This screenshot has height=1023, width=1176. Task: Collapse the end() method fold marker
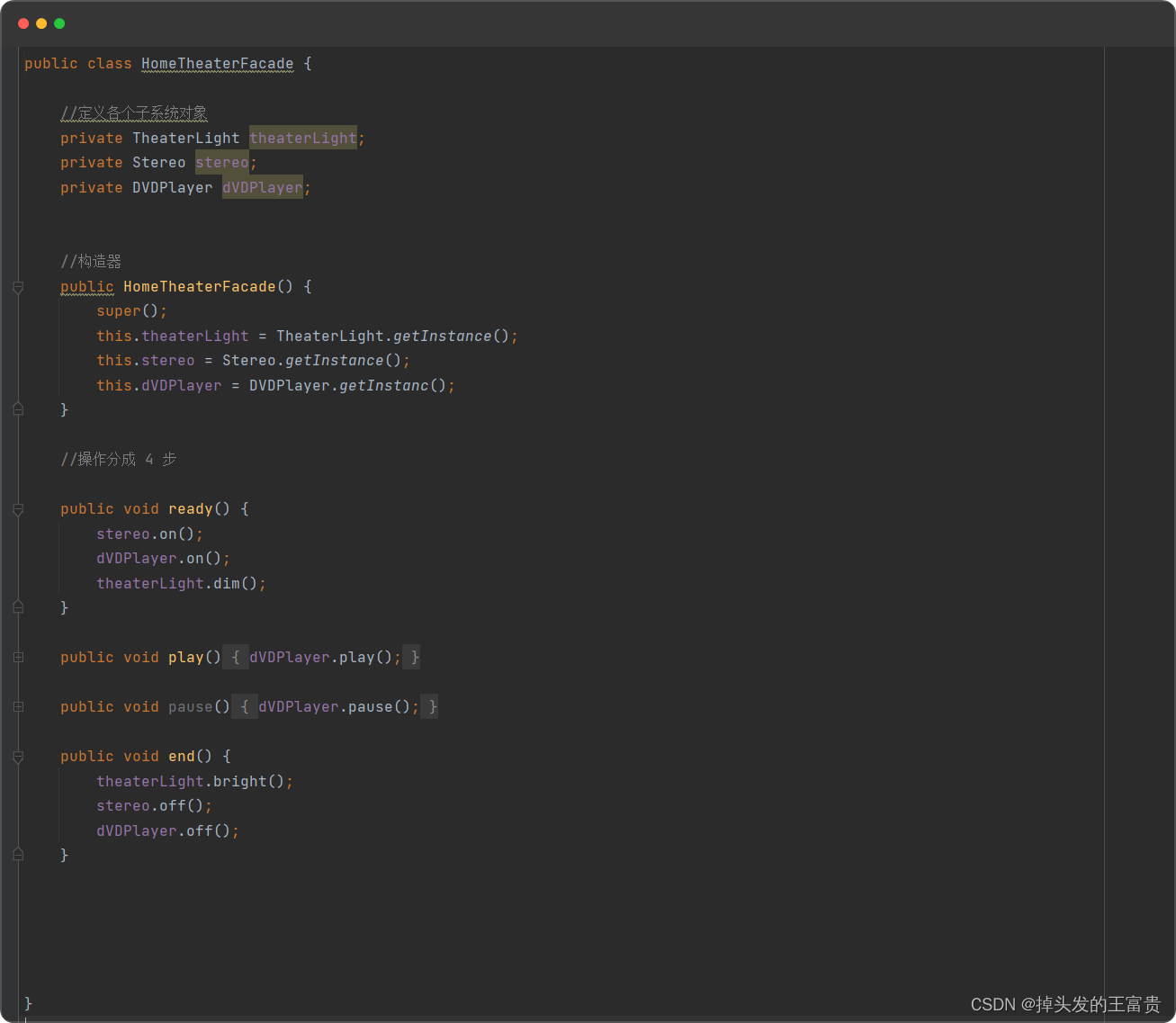tap(18, 757)
